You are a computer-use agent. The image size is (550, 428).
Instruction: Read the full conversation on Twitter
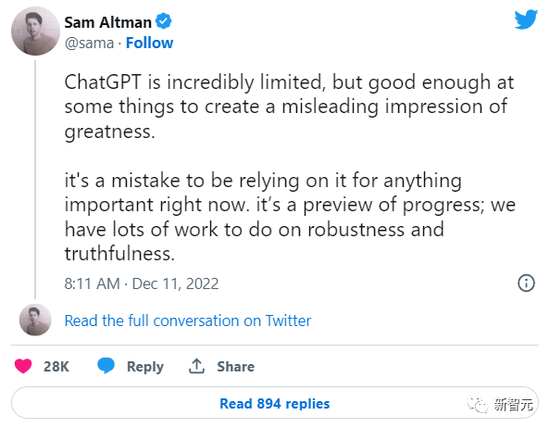click(x=188, y=321)
